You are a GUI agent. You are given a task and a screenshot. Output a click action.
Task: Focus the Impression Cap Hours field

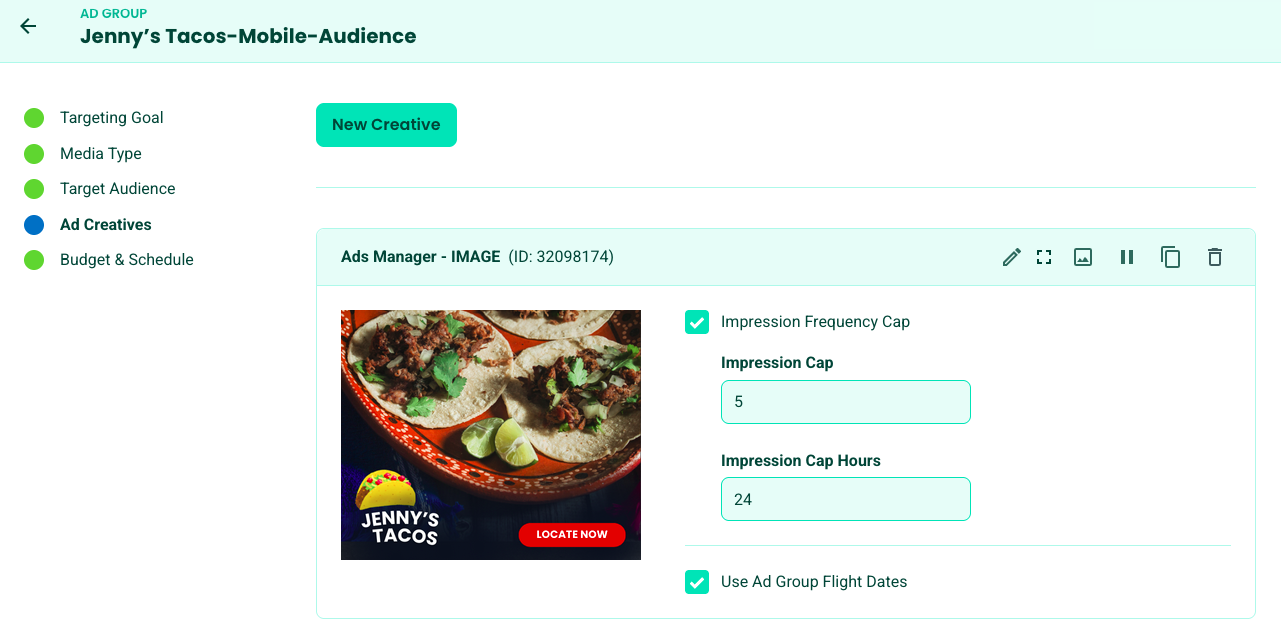pyautogui.click(x=845, y=499)
